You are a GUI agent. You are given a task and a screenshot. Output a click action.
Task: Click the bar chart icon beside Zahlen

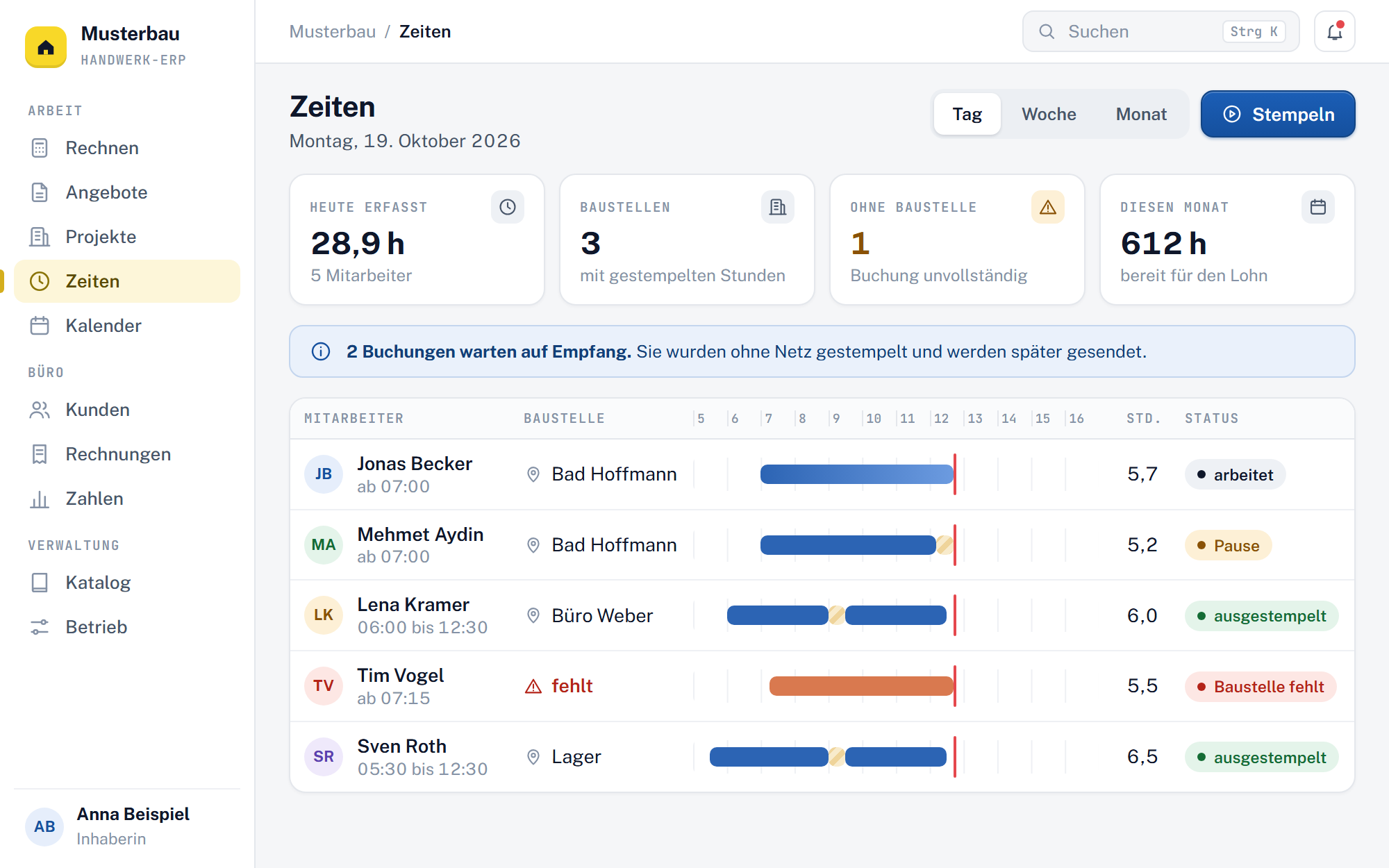point(40,499)
